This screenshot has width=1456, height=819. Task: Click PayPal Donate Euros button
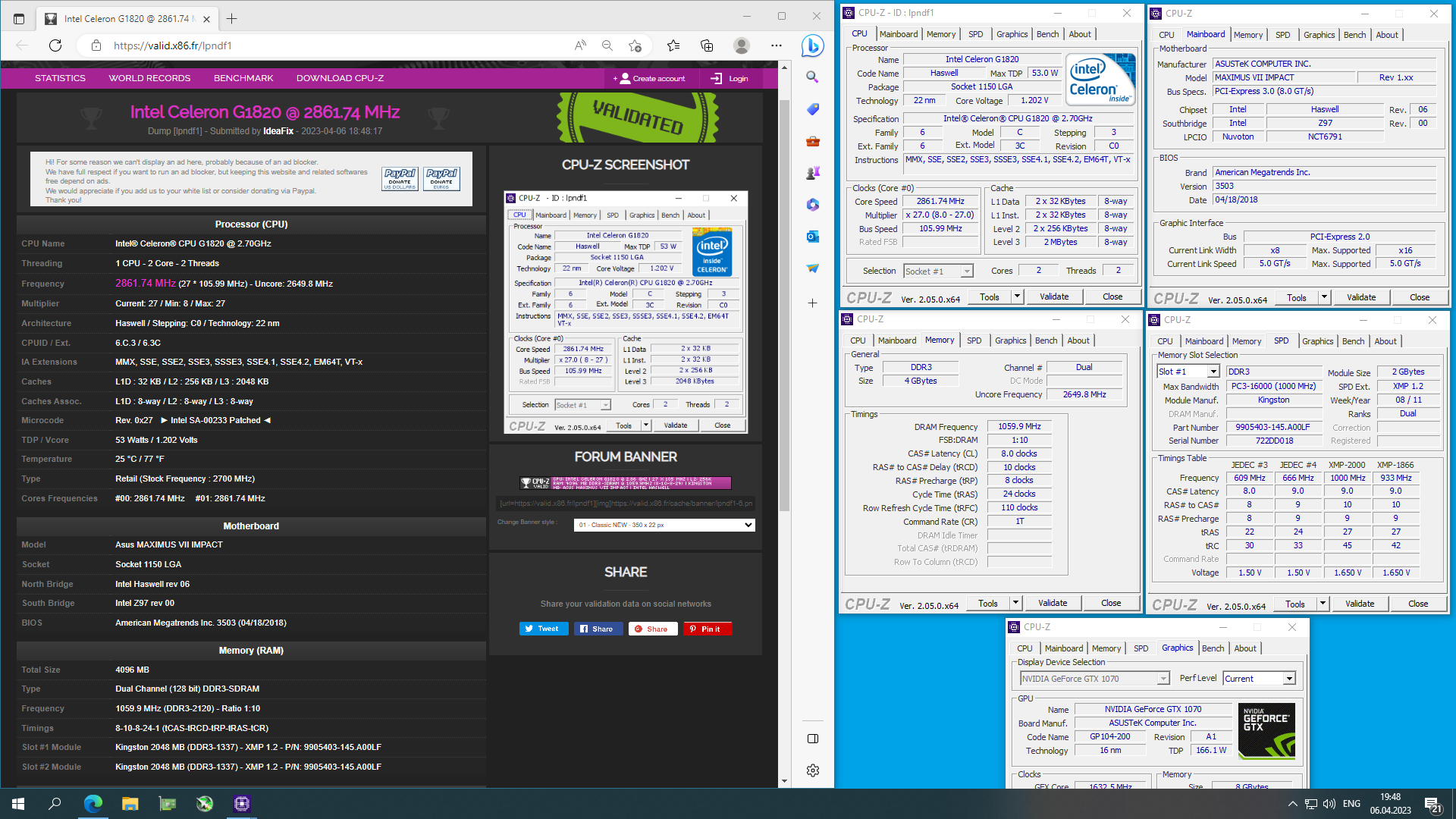[x=441, y=179]
